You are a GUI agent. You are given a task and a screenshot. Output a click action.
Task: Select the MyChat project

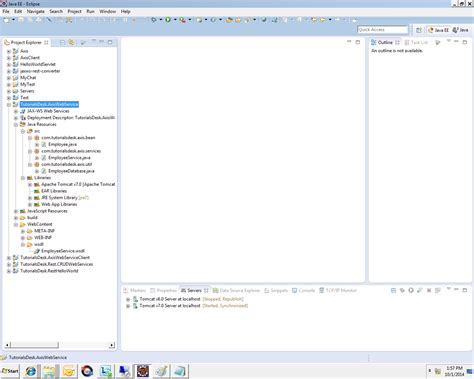point(28,78)
